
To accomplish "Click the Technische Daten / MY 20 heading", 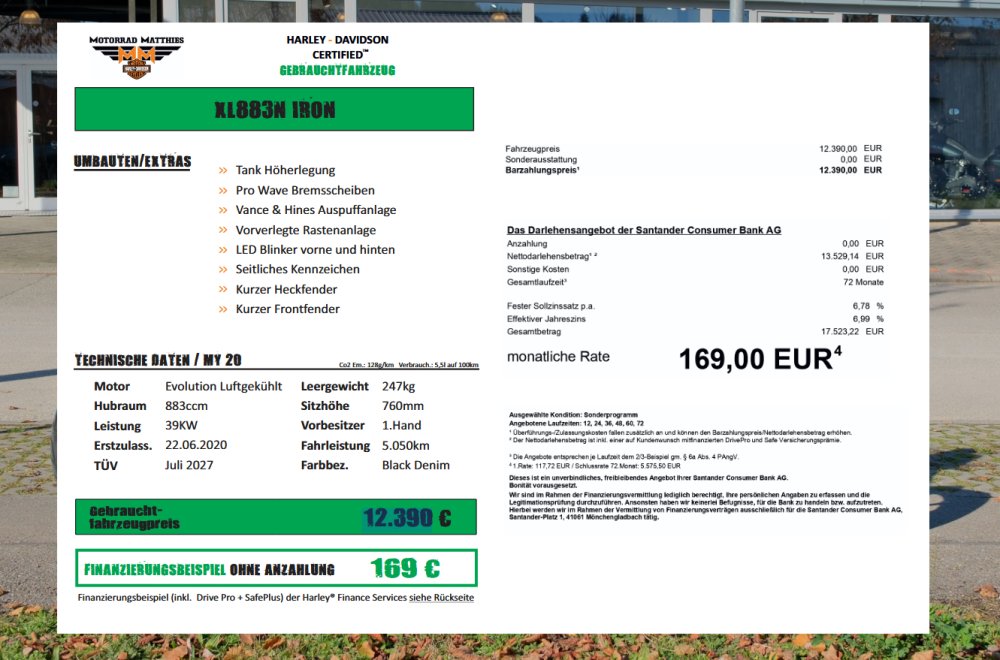I will coord(158,360).
